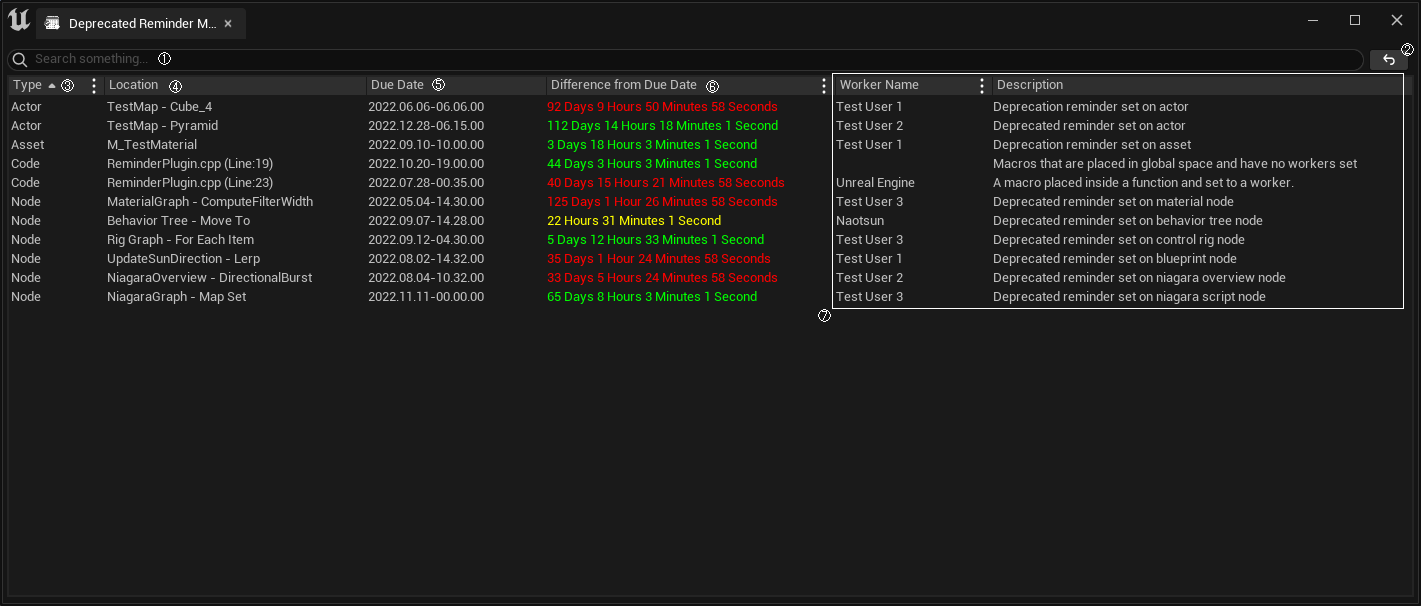Select the Deprecated Reminder M... tab
This screenshot has height=606, width=1421.
[x=140, y=23]
